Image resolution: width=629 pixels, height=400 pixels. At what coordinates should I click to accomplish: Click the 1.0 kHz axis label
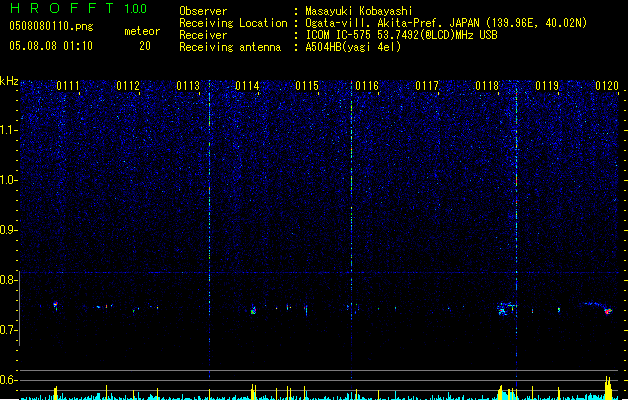point(8,180)
